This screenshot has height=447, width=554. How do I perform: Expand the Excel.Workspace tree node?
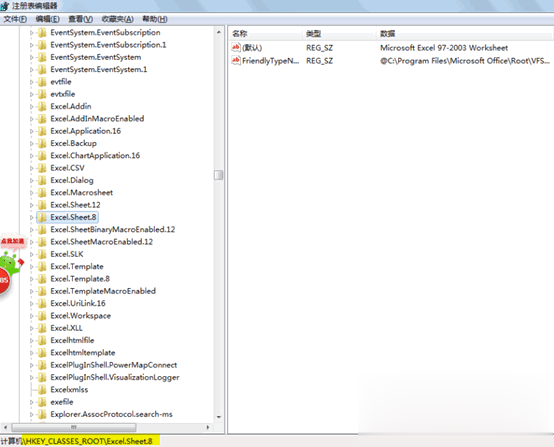[x=31, y=316]
